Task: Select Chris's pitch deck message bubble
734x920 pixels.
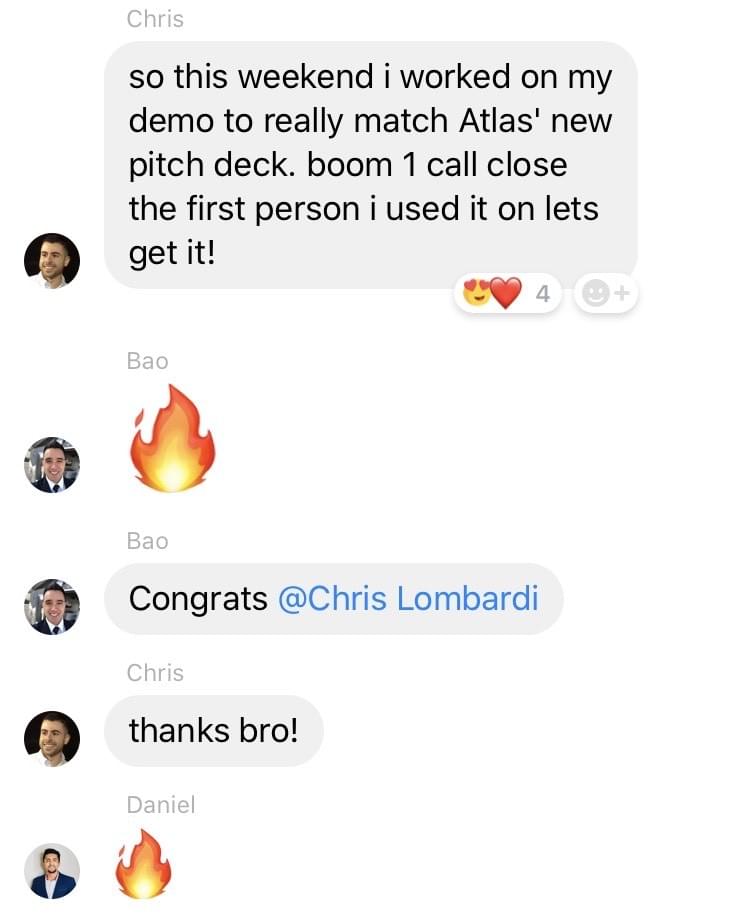Action: [371, 165]
